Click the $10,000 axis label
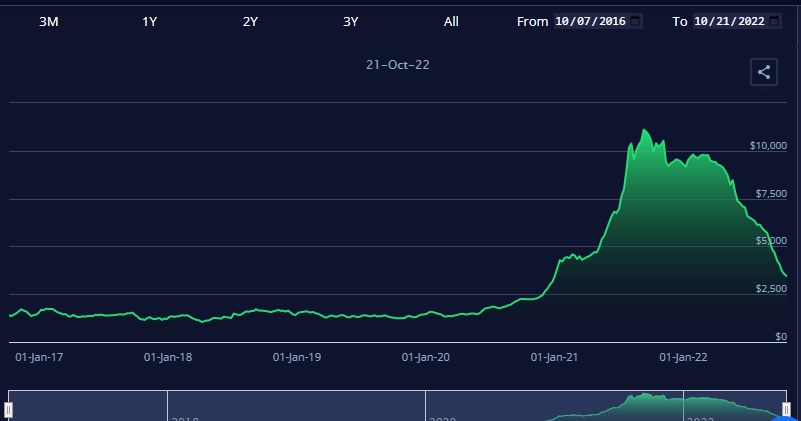This screenshot has height=421, width=801. click(x=768, y=146)
